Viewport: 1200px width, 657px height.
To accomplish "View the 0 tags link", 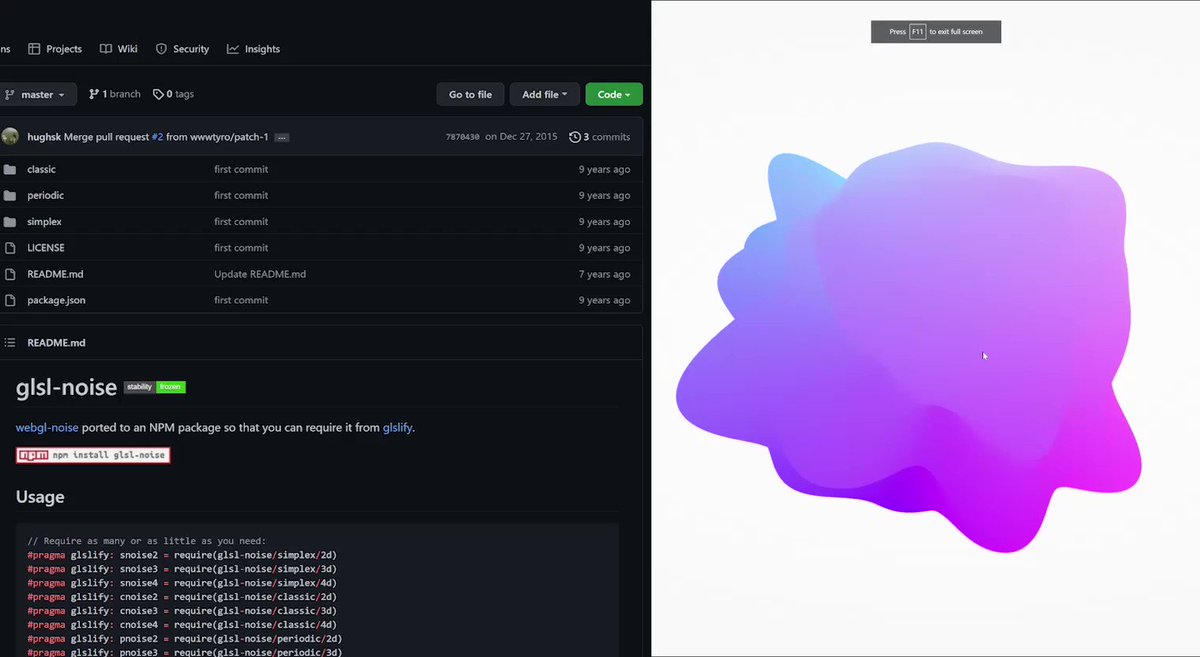I will [x=173, y=94].
